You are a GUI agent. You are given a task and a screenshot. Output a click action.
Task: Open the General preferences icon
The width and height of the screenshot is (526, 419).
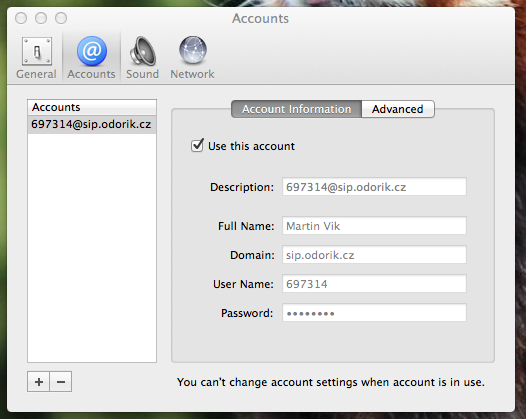pos(37,51)
